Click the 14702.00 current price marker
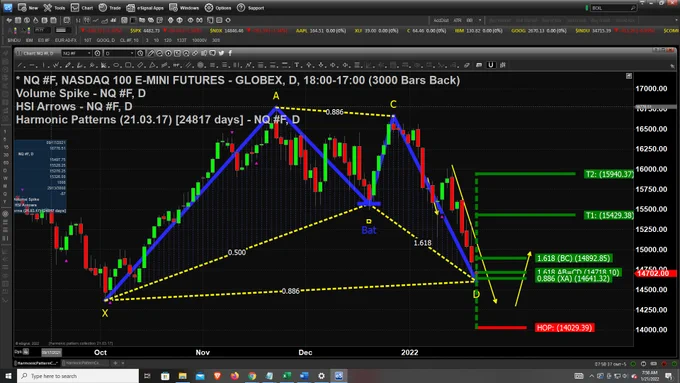The width and height of the screenshot is (680, 383). pyautogui.click(x=655, y=273)
